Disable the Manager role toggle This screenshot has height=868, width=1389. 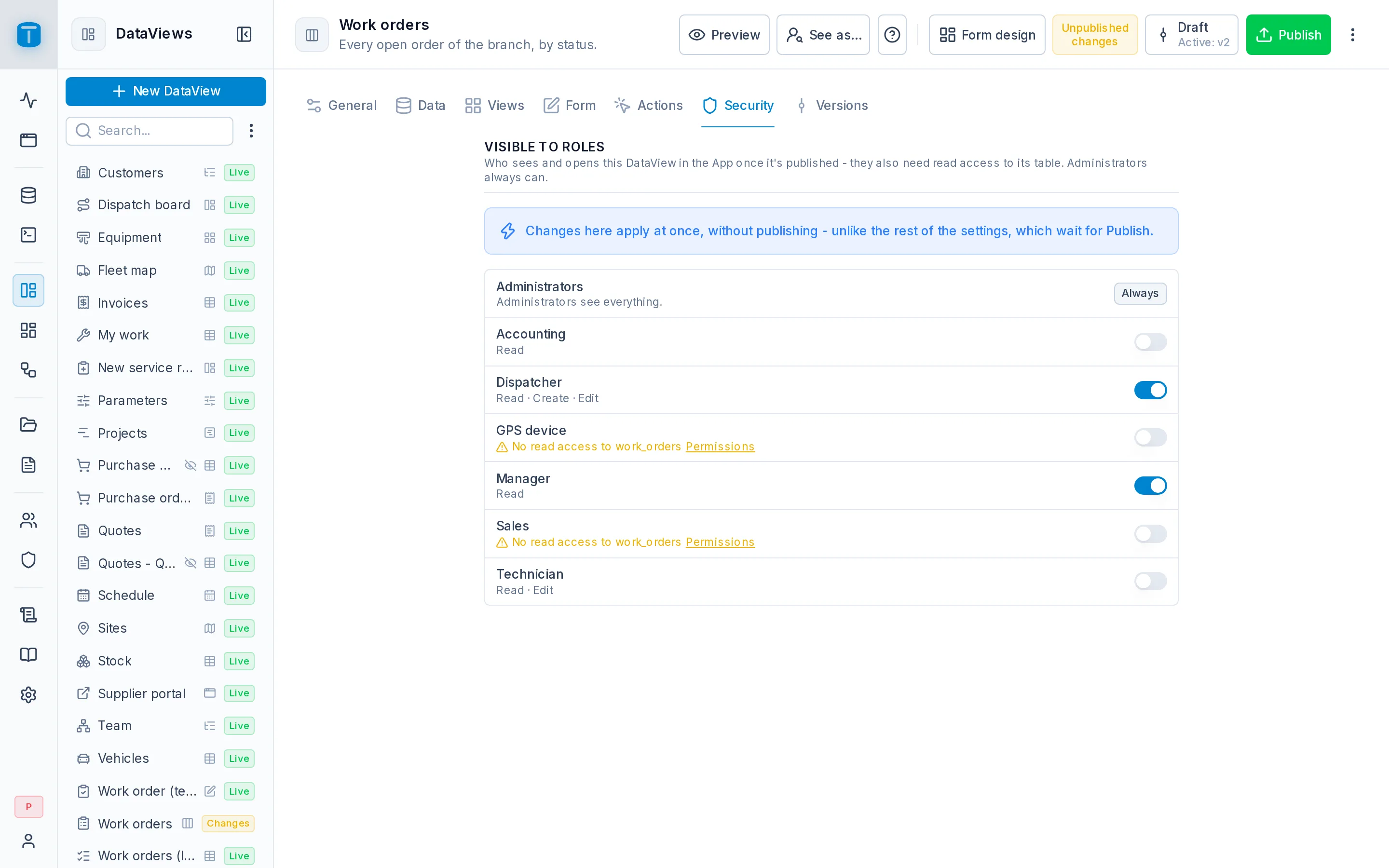[x=1150, y=486]
